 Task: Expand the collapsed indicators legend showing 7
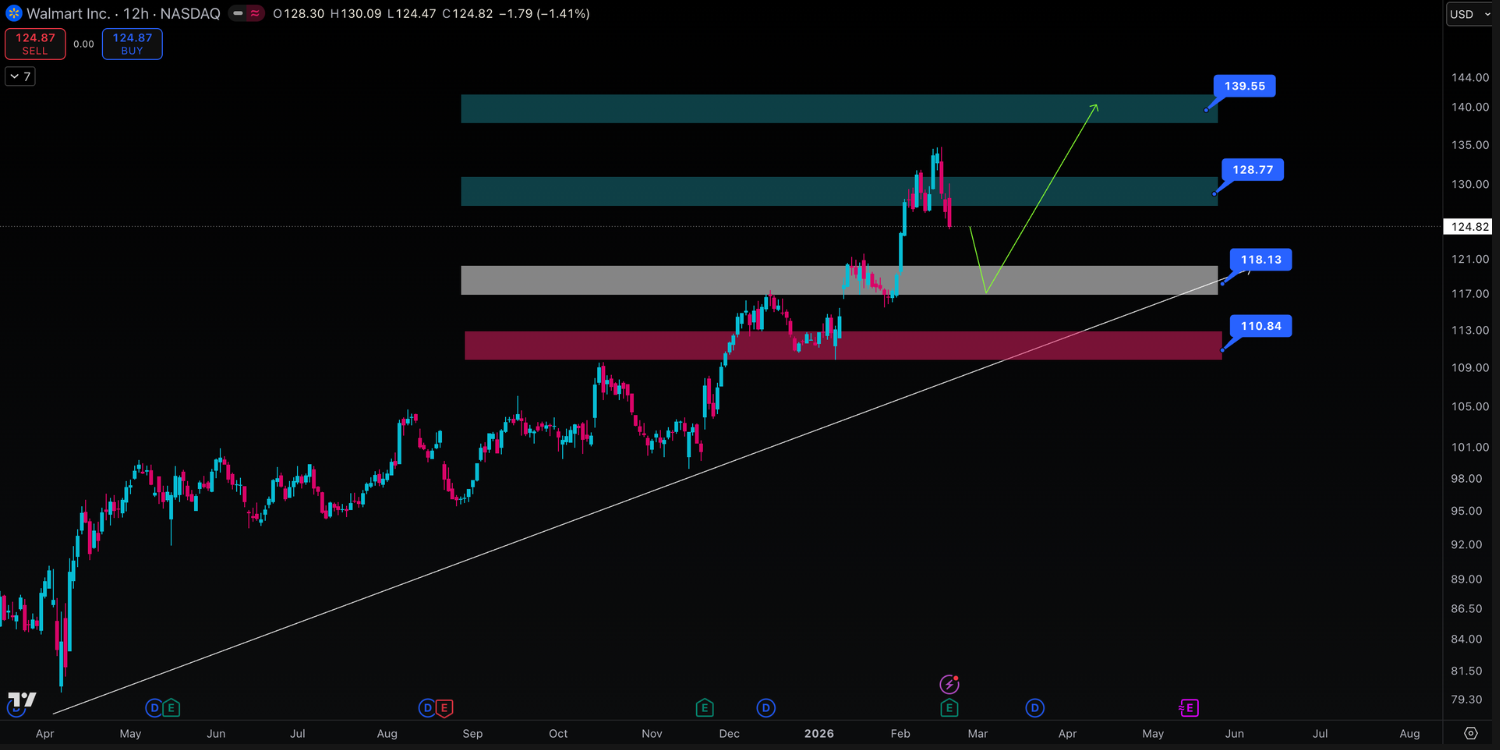coord(20,76)
